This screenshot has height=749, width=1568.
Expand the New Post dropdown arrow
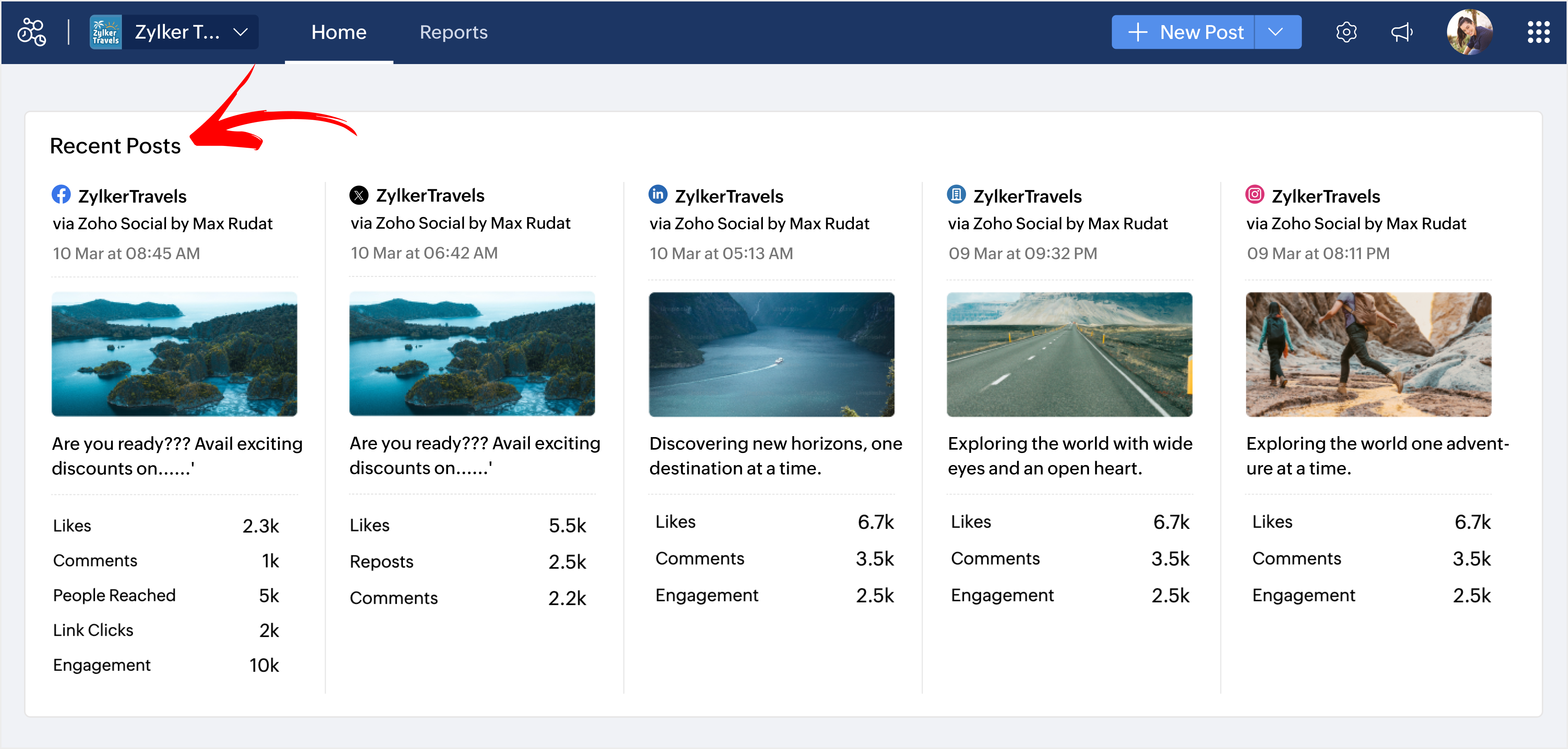tap(1276, 32)
